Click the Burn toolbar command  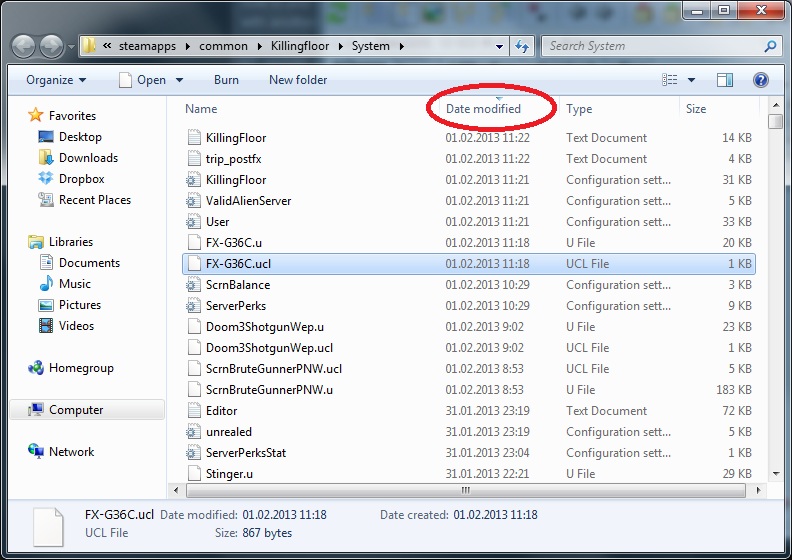[x=226, y=80]
